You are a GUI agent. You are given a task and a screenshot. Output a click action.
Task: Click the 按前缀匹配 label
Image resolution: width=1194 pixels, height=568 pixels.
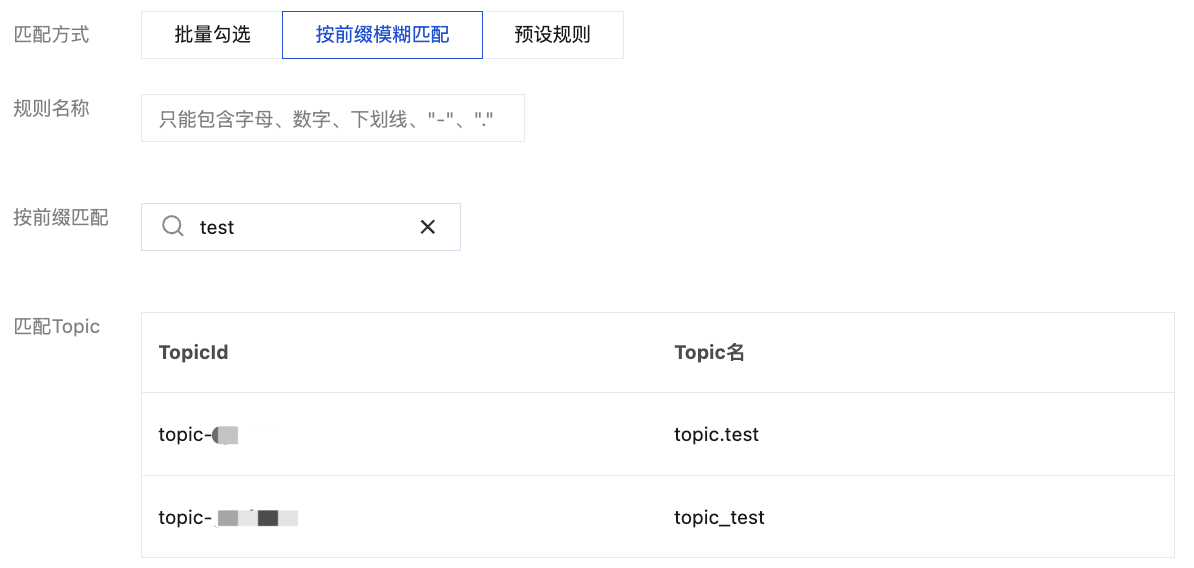coord(60,217)
